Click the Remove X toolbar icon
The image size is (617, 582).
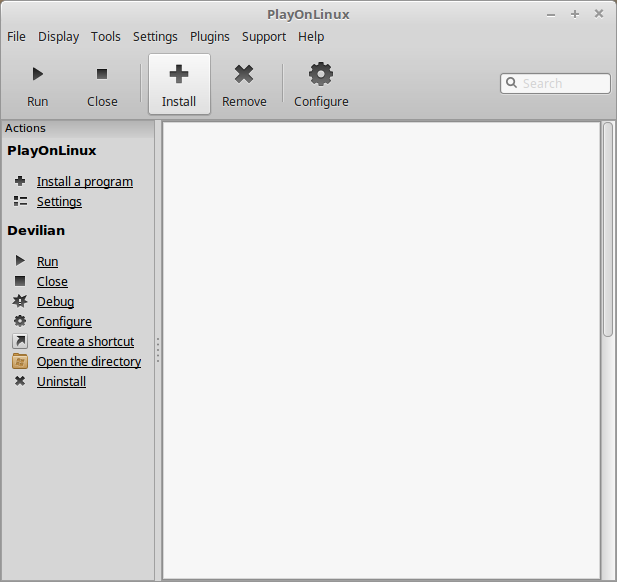pos(244,74)
